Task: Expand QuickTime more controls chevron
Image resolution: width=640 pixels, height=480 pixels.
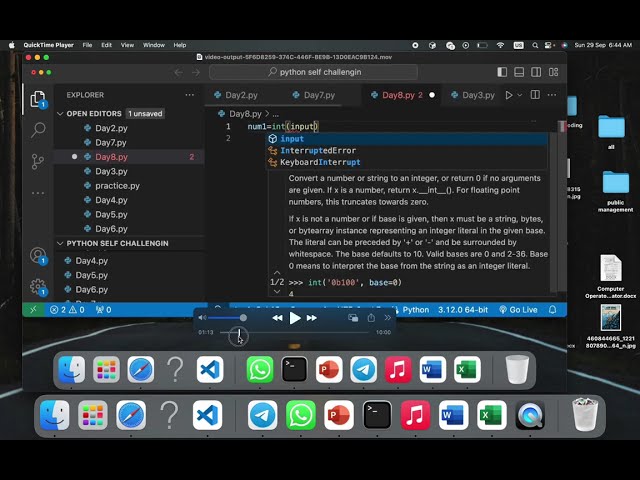Action: [x=387, y=318]
